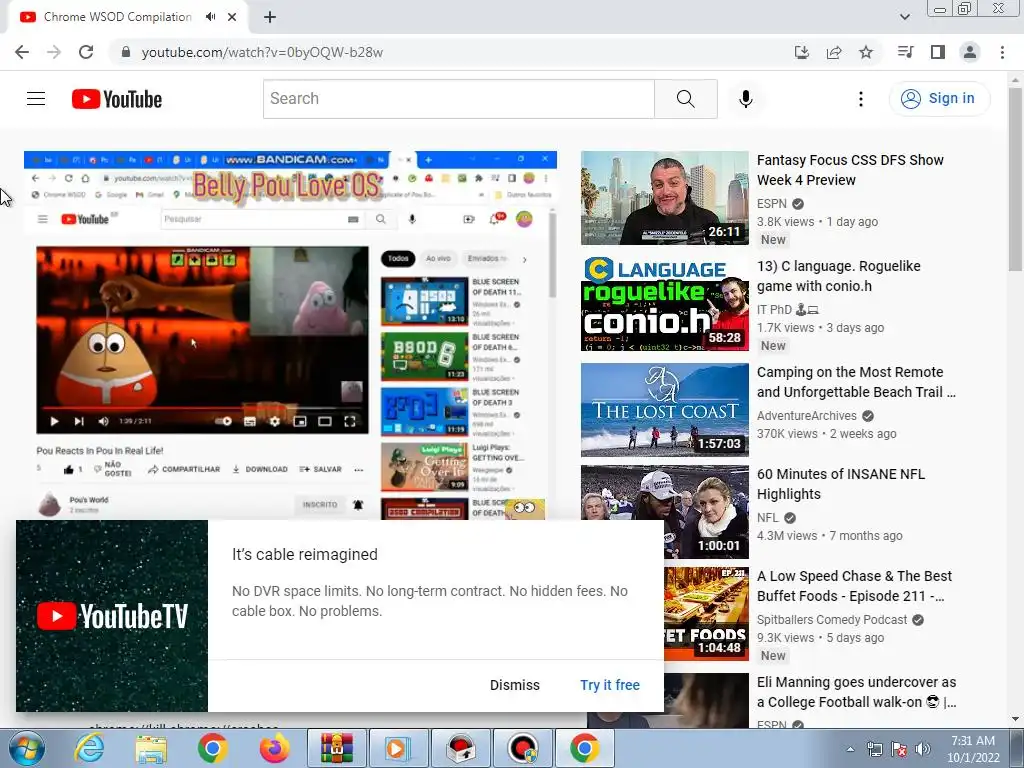The height and width of the screenshot is (768, 1024).
Task: Bookmark this tab with the star icon
Action: coord(866,52)
